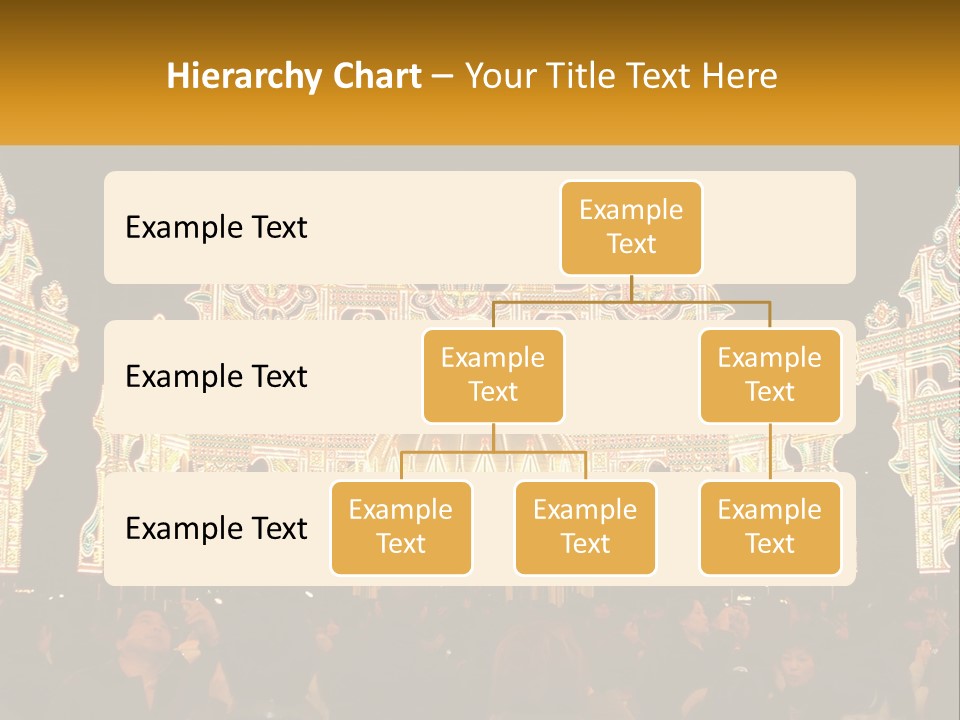Select the "Your Title Text Here" placeholder
The width and height of the screenshot is (960, 720).
[x=621, y=76]
